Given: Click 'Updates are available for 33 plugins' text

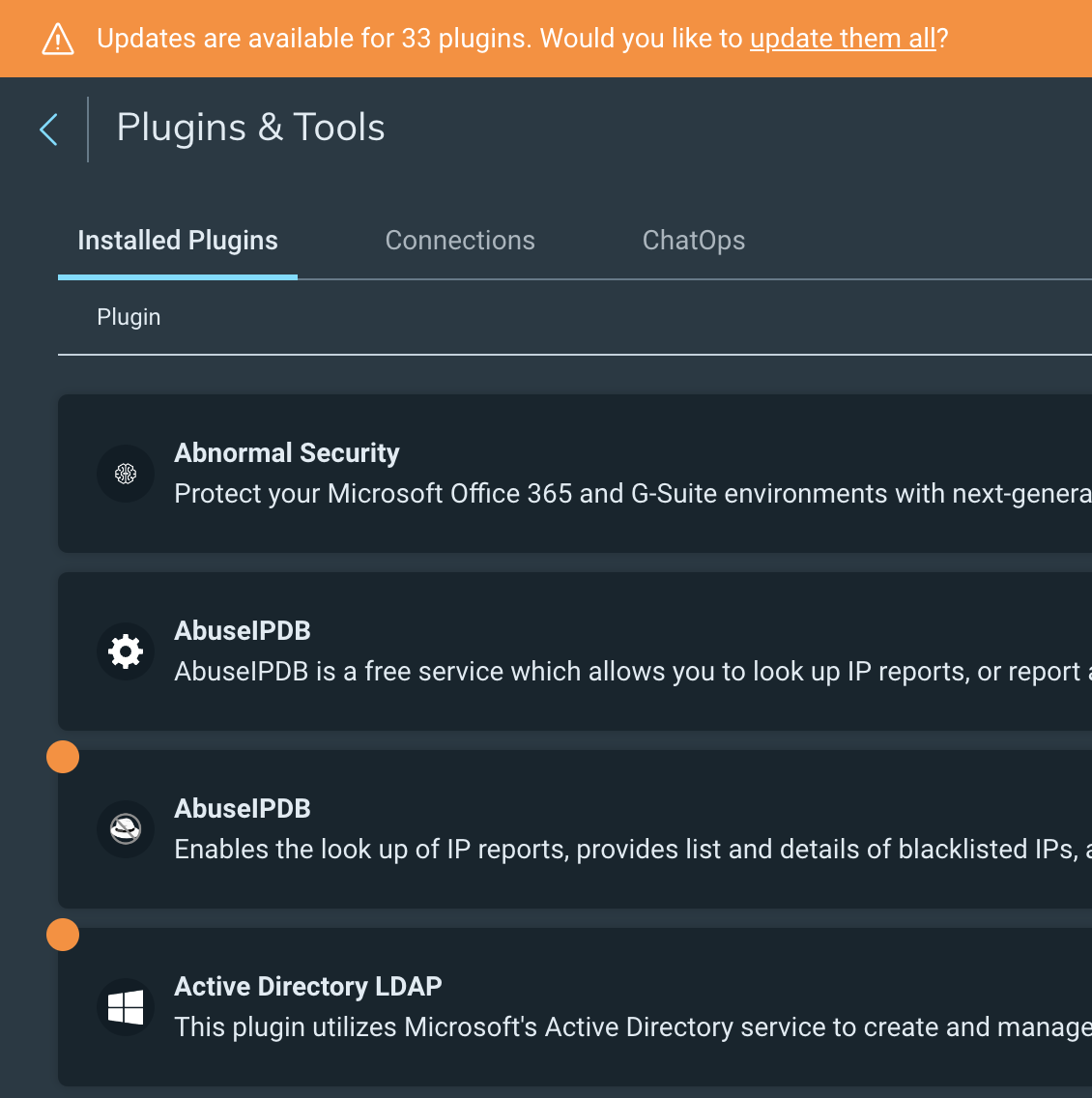Looking at the screenshot, I should [314, 39].
